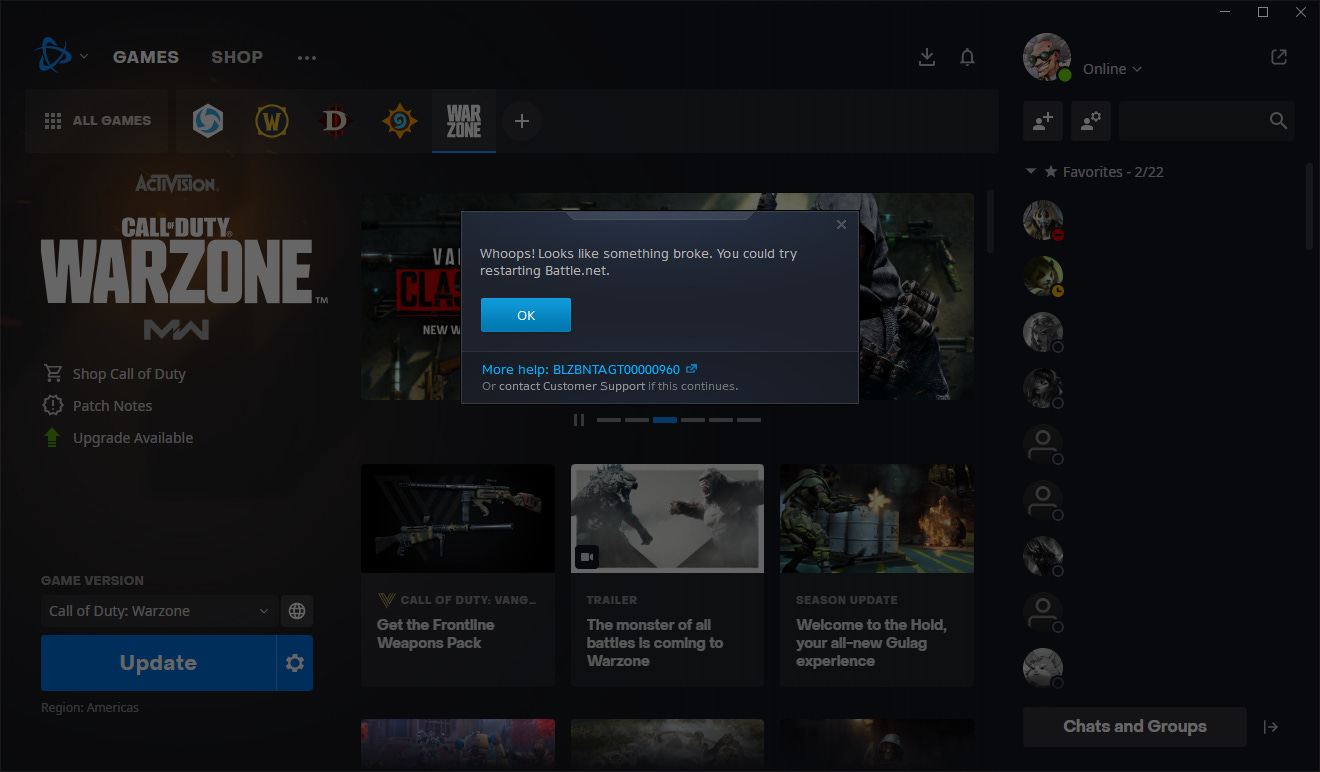This screenshot has width=1320, height=772.
Task: Open More help BLZBNTAGT00000960 link
Action: click(x=590, y=369)
